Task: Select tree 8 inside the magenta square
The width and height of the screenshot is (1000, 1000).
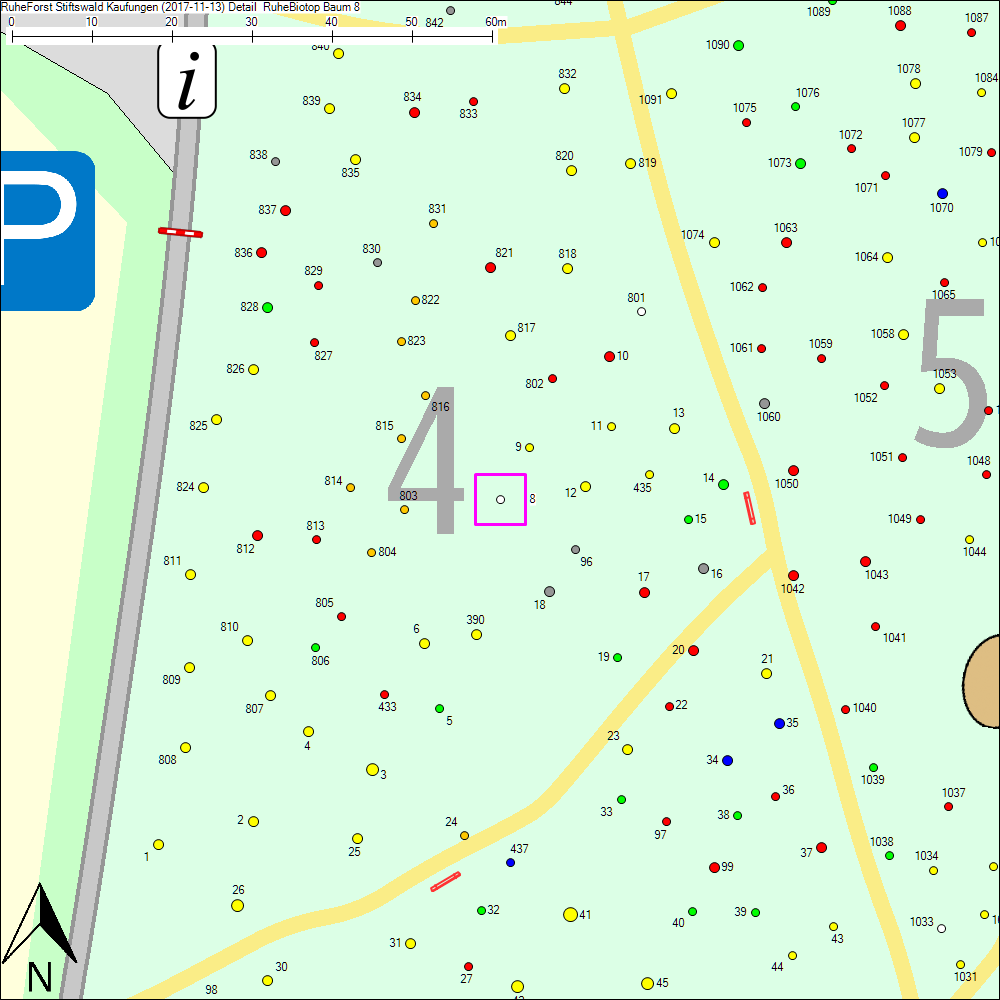Action: point(500,499)
